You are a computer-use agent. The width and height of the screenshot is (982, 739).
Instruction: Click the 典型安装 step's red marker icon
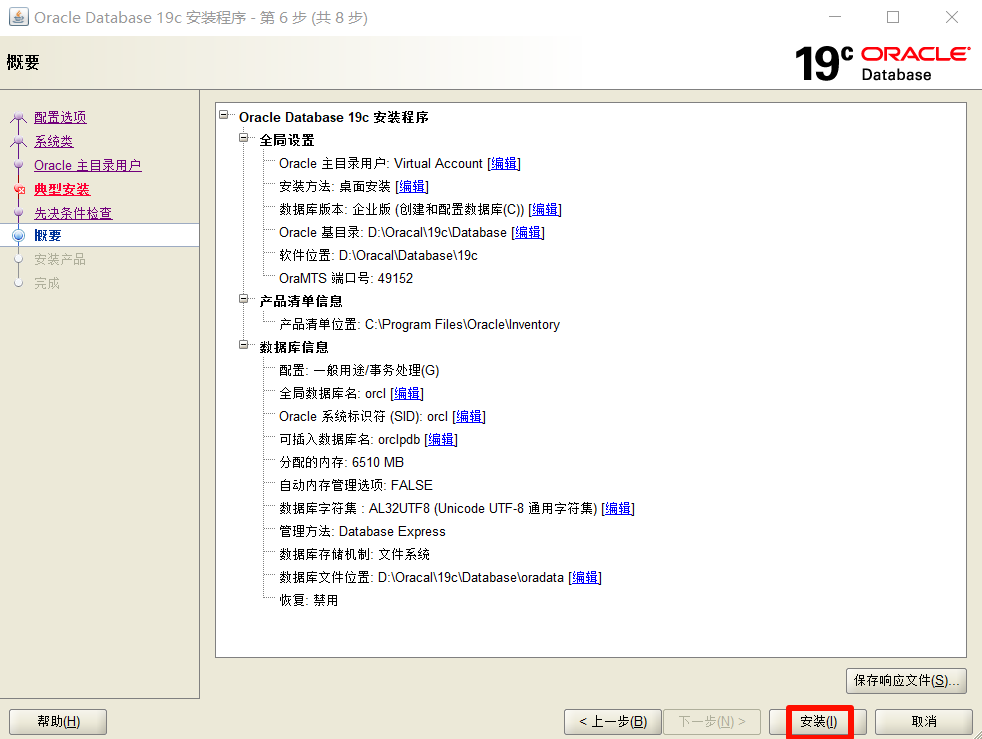(x=19, y=189)
